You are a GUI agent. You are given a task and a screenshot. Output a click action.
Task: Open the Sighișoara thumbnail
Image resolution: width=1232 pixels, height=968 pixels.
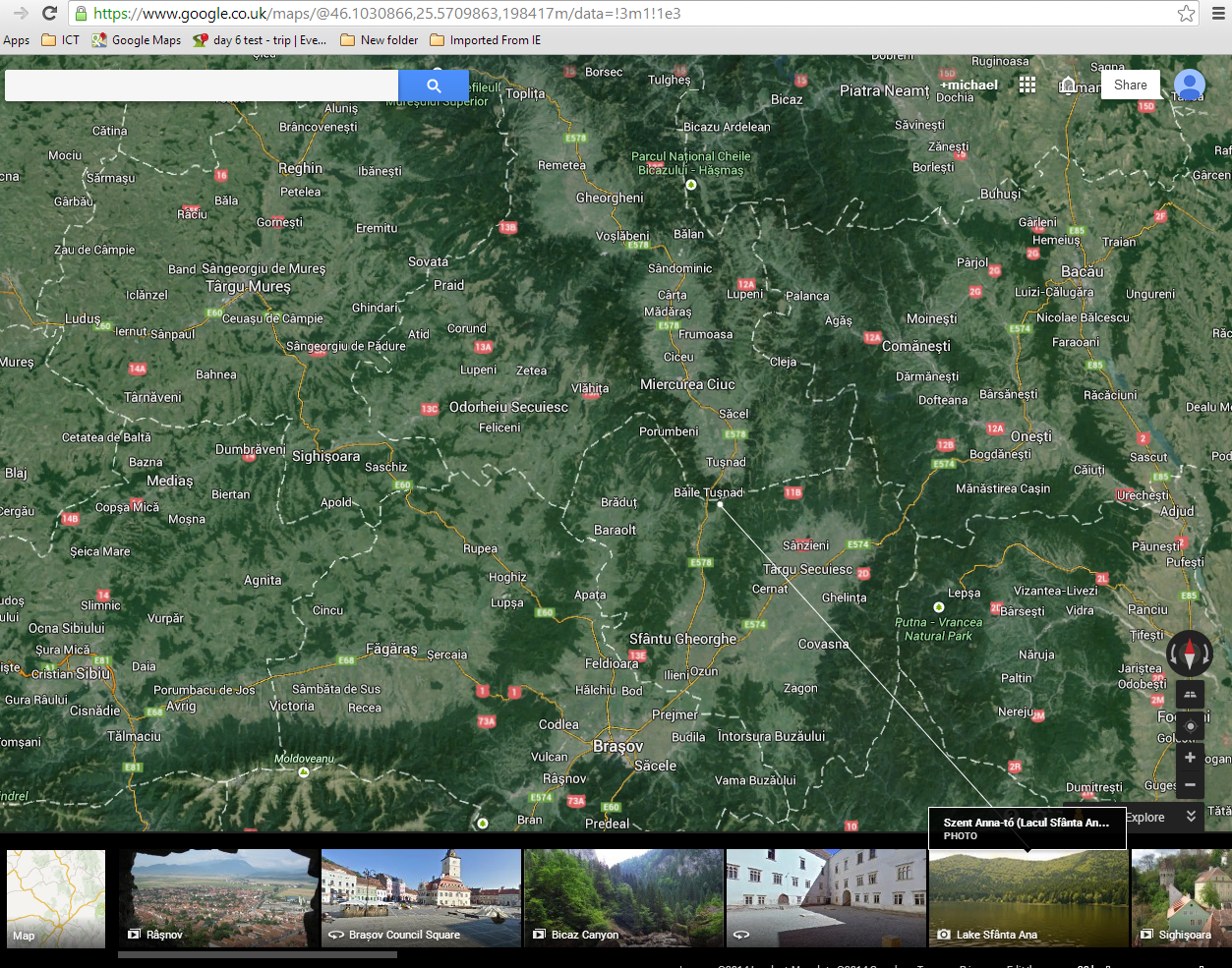1182,898
